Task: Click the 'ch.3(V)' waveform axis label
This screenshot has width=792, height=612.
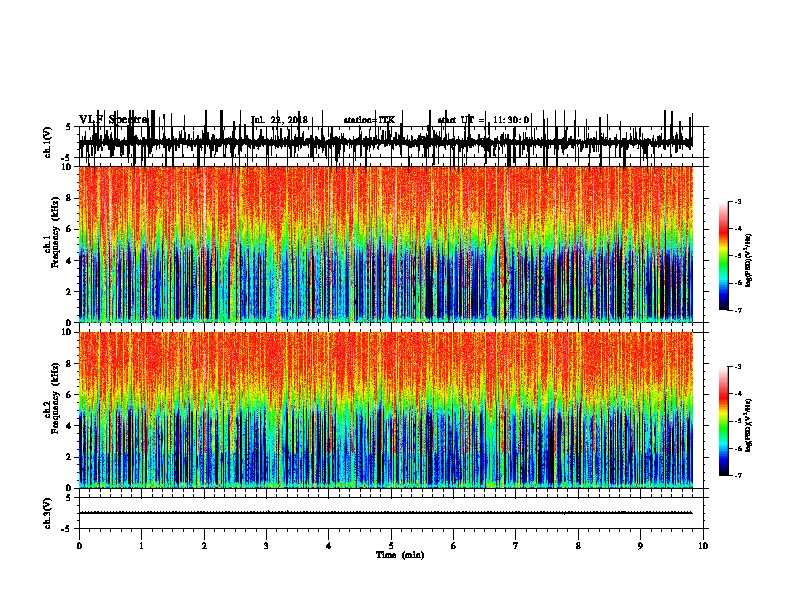Action: tap(48, 513)
